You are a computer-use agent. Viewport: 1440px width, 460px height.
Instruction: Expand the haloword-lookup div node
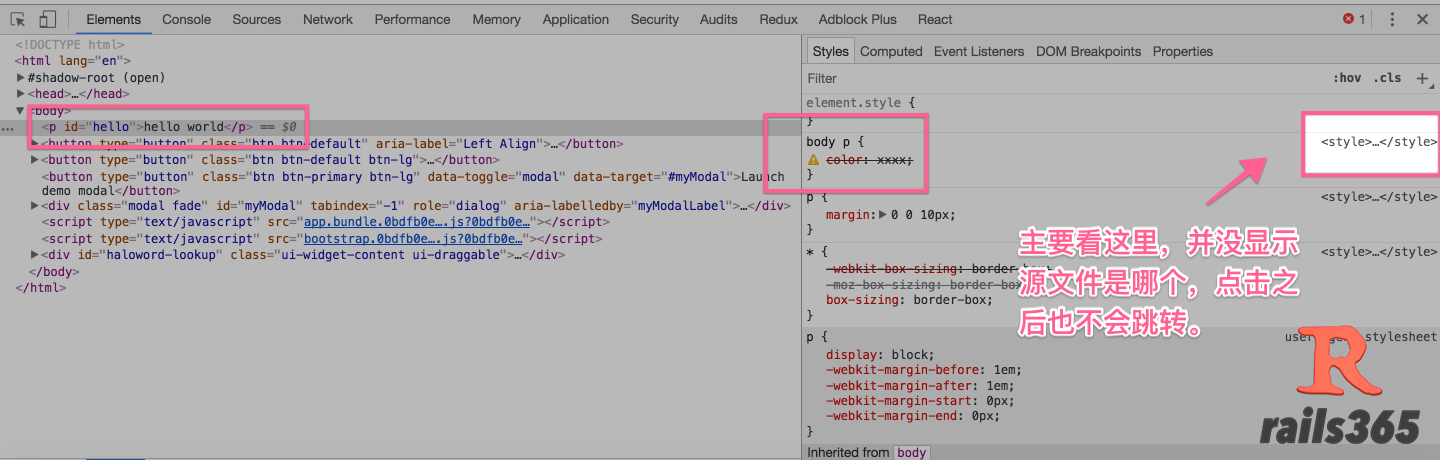tap(36, 255)
